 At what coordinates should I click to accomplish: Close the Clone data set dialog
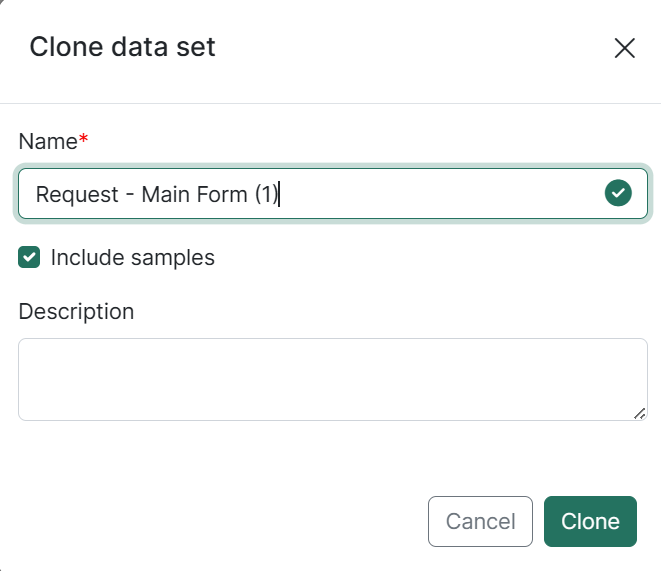(625, 48)
